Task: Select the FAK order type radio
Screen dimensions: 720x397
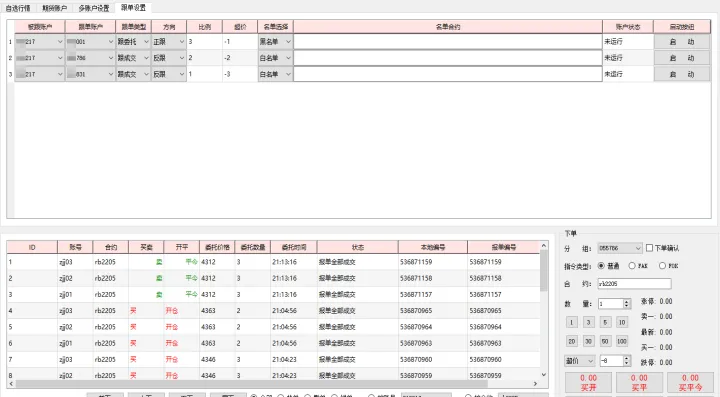Action: click(x=632, y=266)
